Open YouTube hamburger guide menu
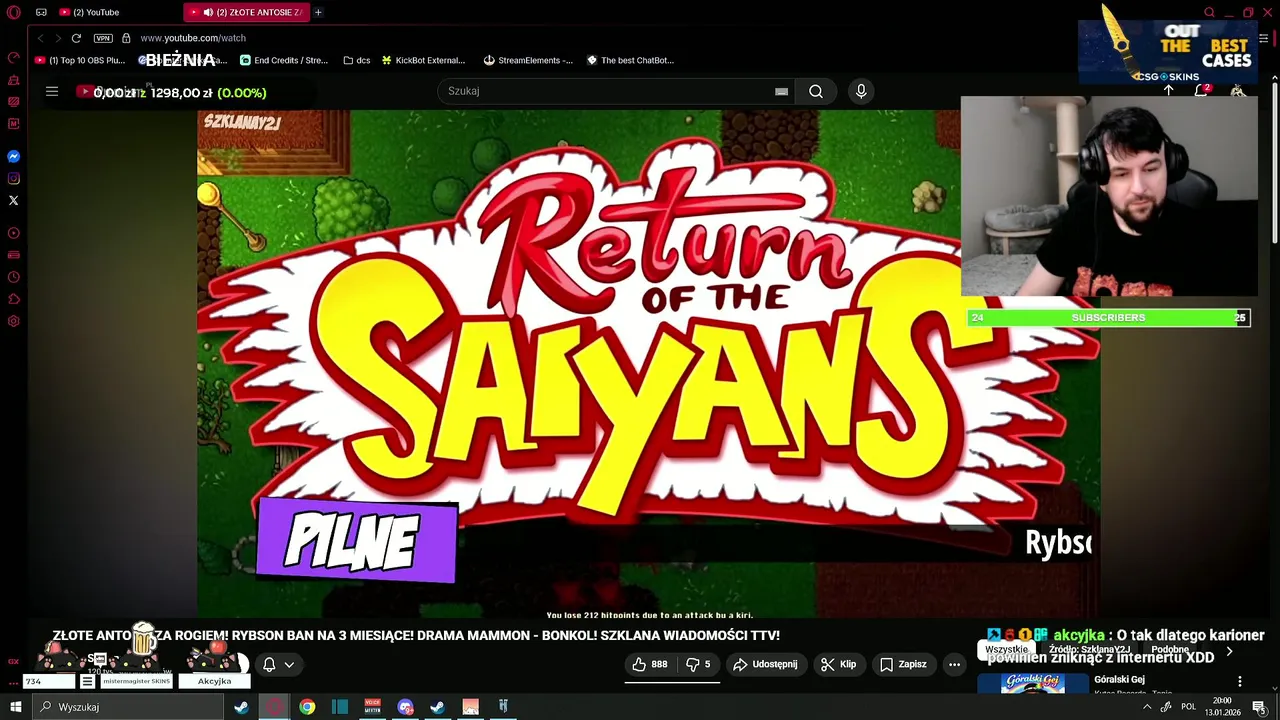 coord(52,91)
